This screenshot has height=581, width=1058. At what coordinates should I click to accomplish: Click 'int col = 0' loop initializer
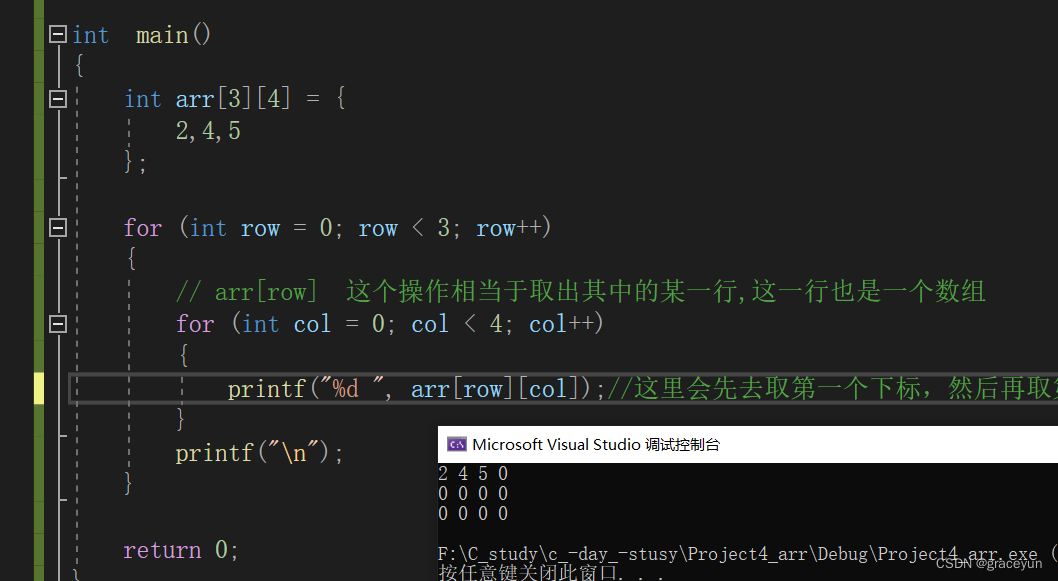pyautogui.click(x=314, y=325)
